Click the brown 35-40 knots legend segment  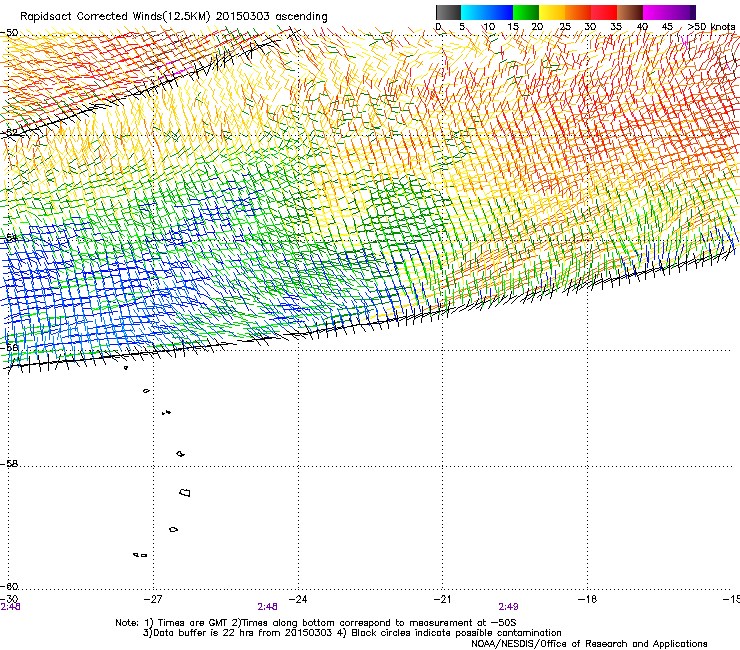pyautogui.click(x=630, y=12)
